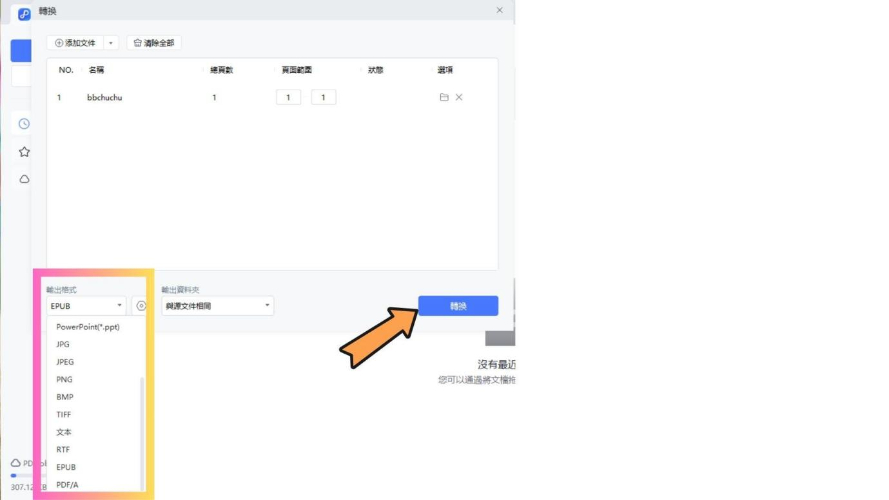Click the page range start field

coord(288,98)
